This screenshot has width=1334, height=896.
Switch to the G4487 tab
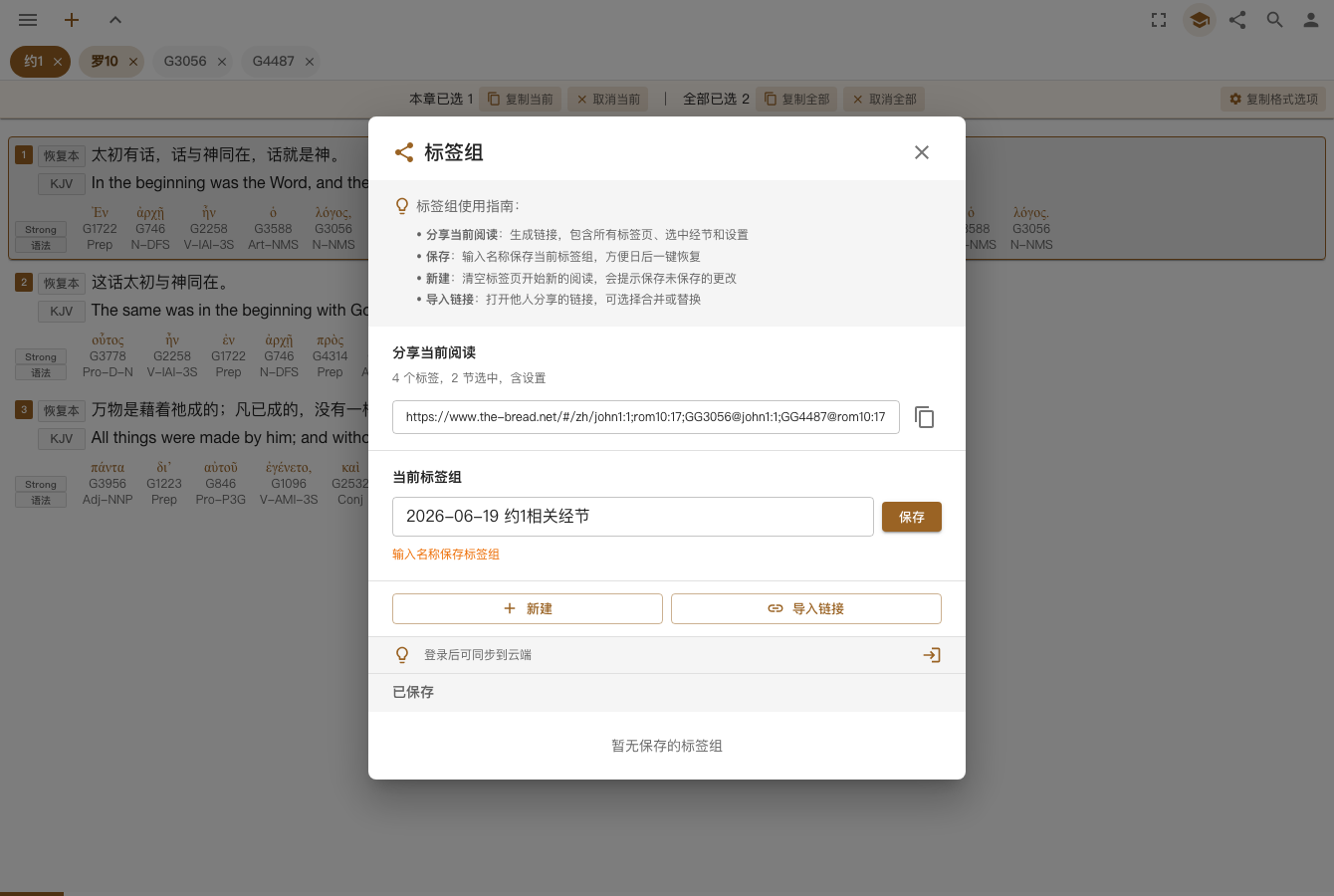[x=273, y=62]
